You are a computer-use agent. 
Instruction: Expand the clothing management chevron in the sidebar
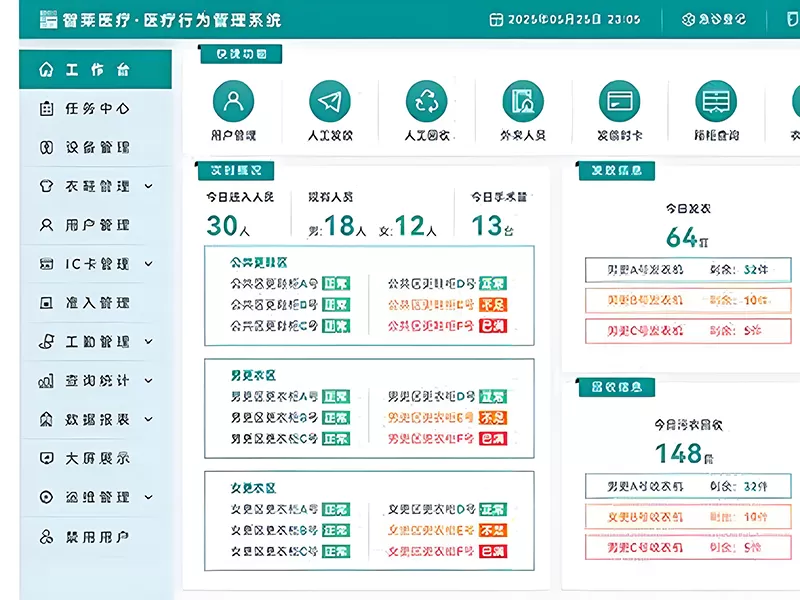148,186
